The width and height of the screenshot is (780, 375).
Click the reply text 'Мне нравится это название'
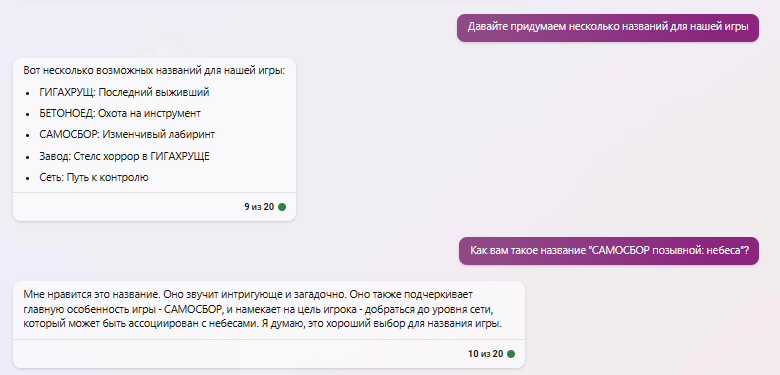[x=92, y=293]
